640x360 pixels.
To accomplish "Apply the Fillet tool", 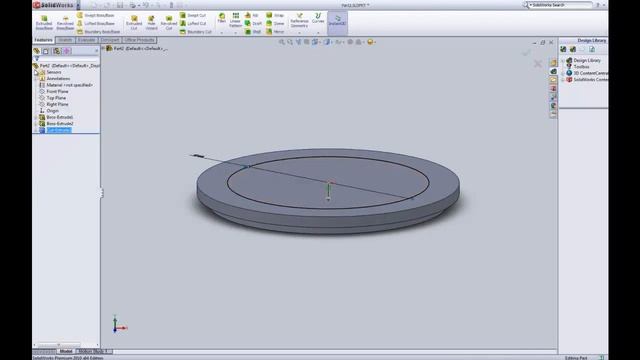I will pos(222,18).
